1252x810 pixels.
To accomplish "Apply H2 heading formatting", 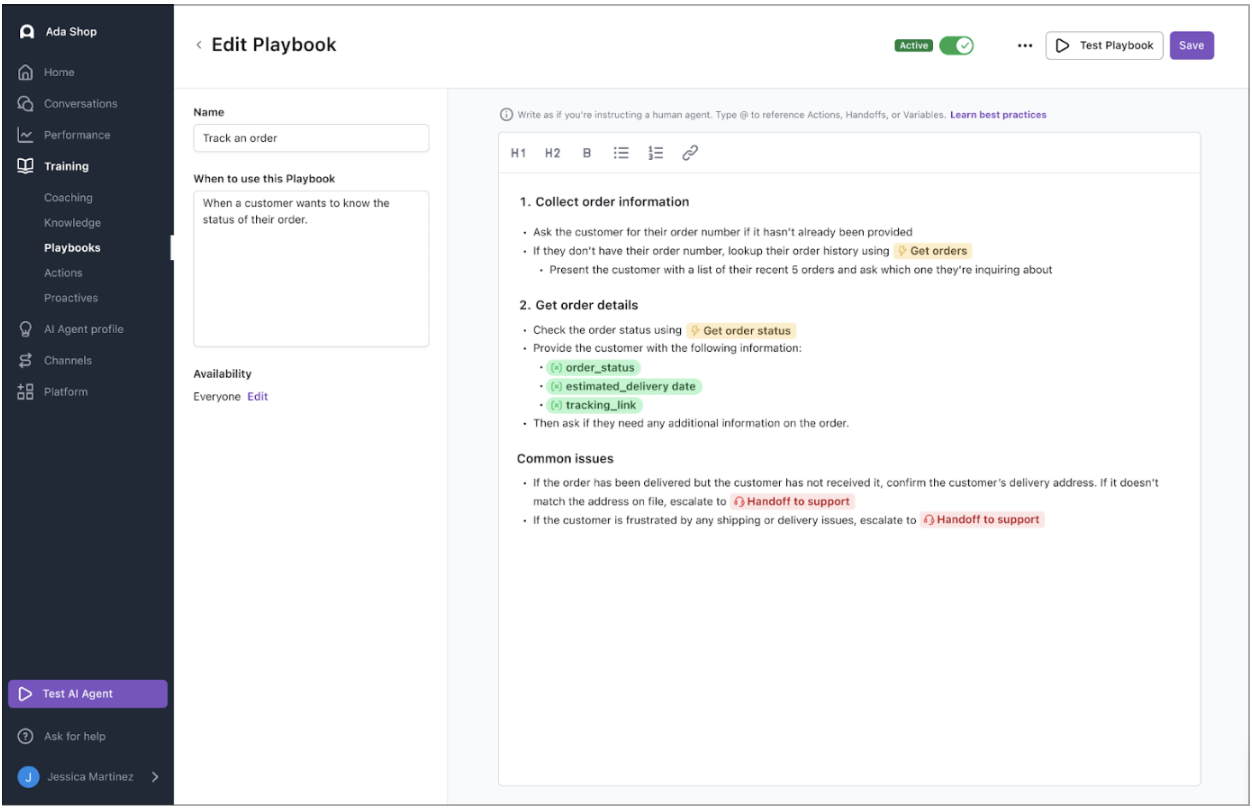I will click(552, 153).
